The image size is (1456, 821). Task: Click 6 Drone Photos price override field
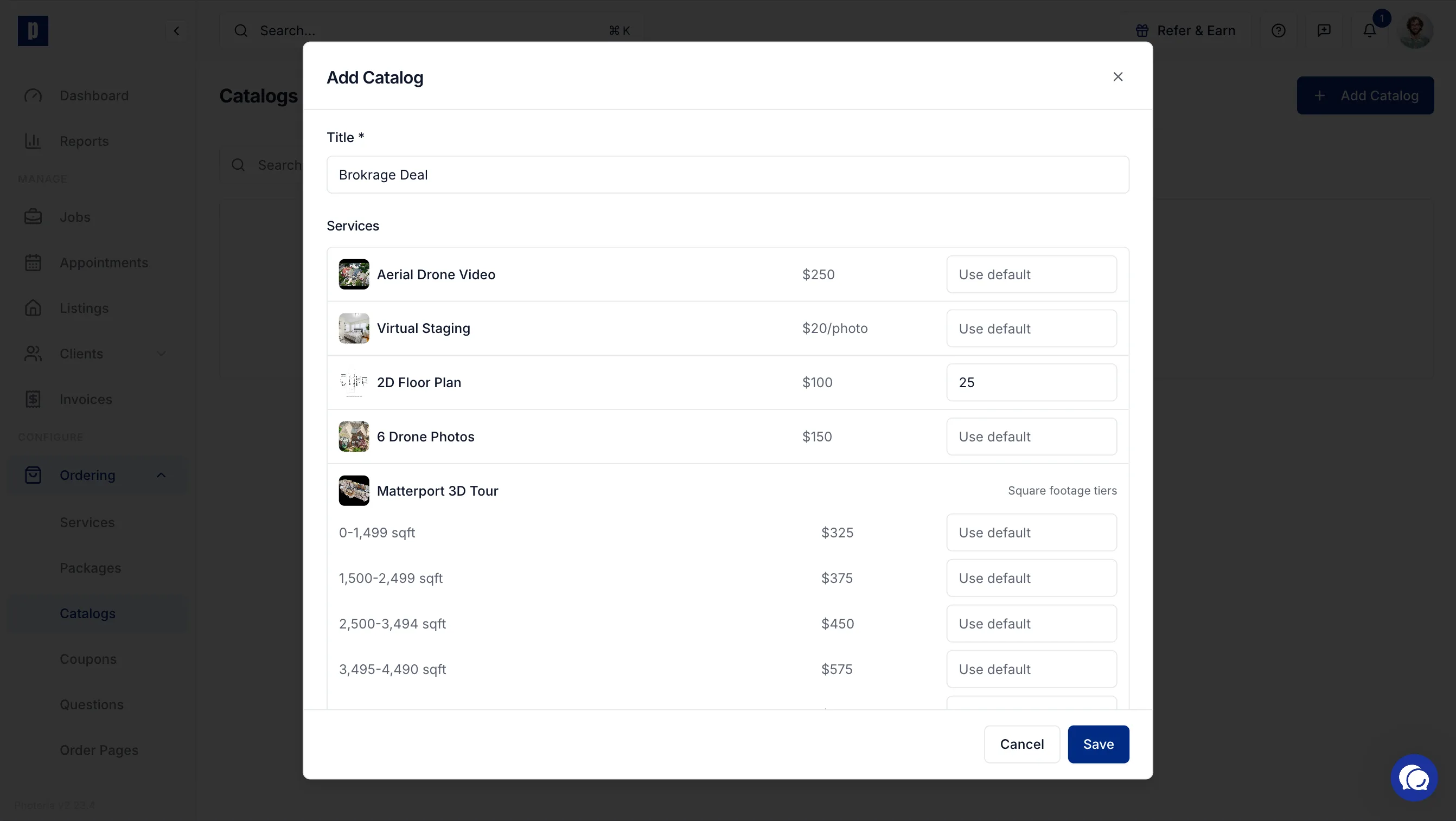tap(1031, 437)
